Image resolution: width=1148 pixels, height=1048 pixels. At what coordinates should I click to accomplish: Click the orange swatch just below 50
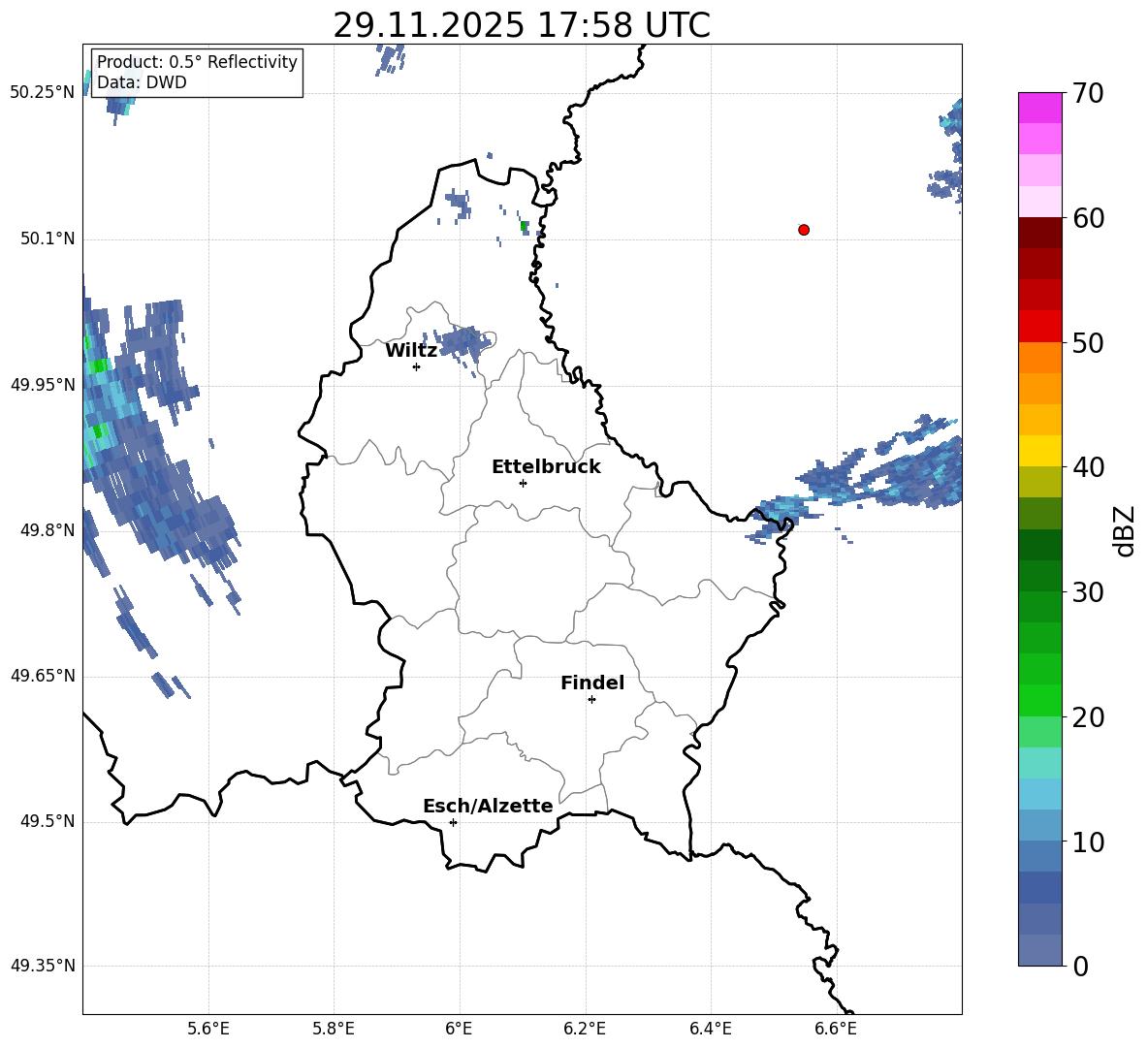coord(1039,357)
